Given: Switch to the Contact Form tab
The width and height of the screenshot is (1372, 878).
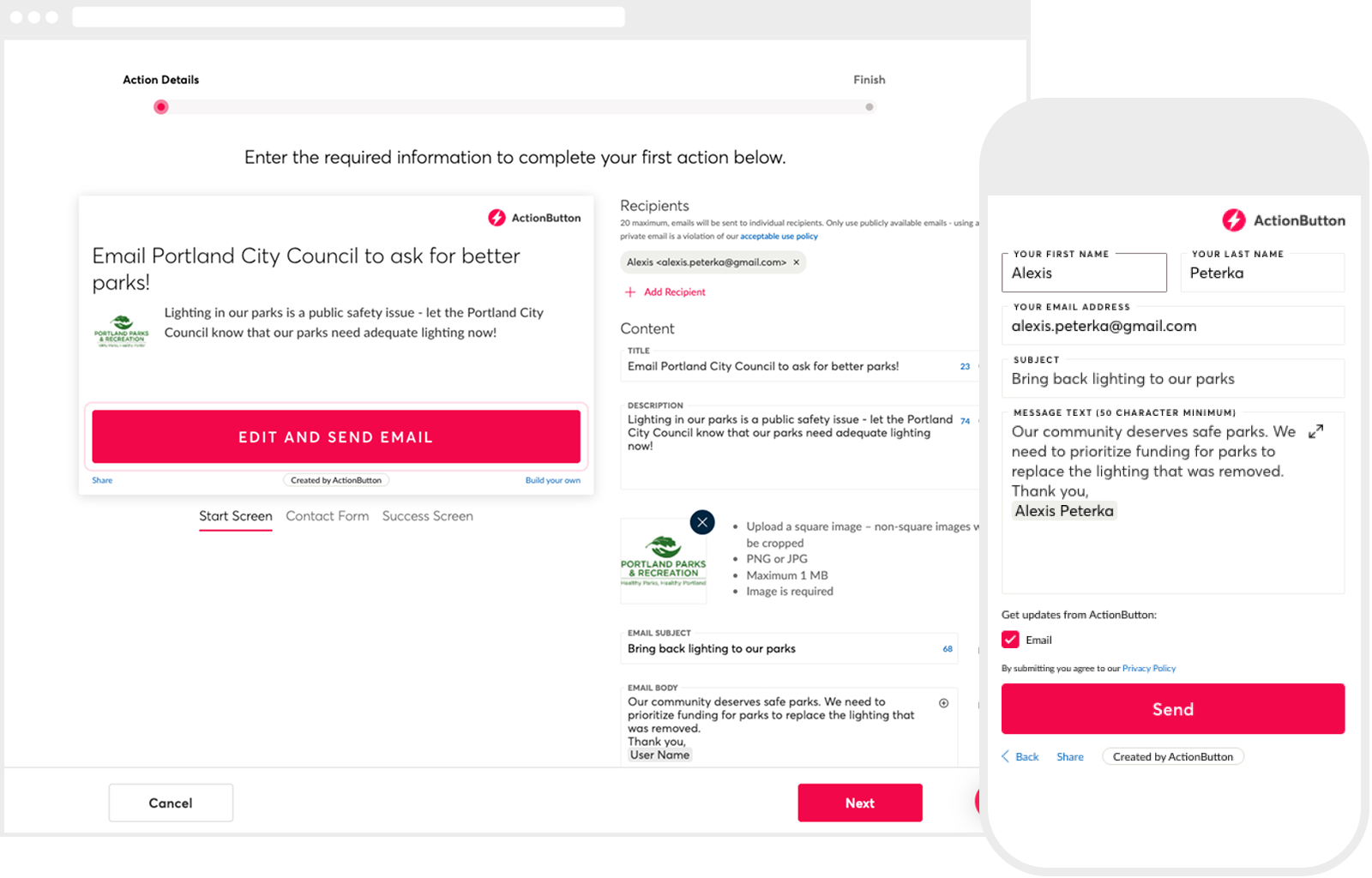Looking at the screenshot, I should coord(327,516).
